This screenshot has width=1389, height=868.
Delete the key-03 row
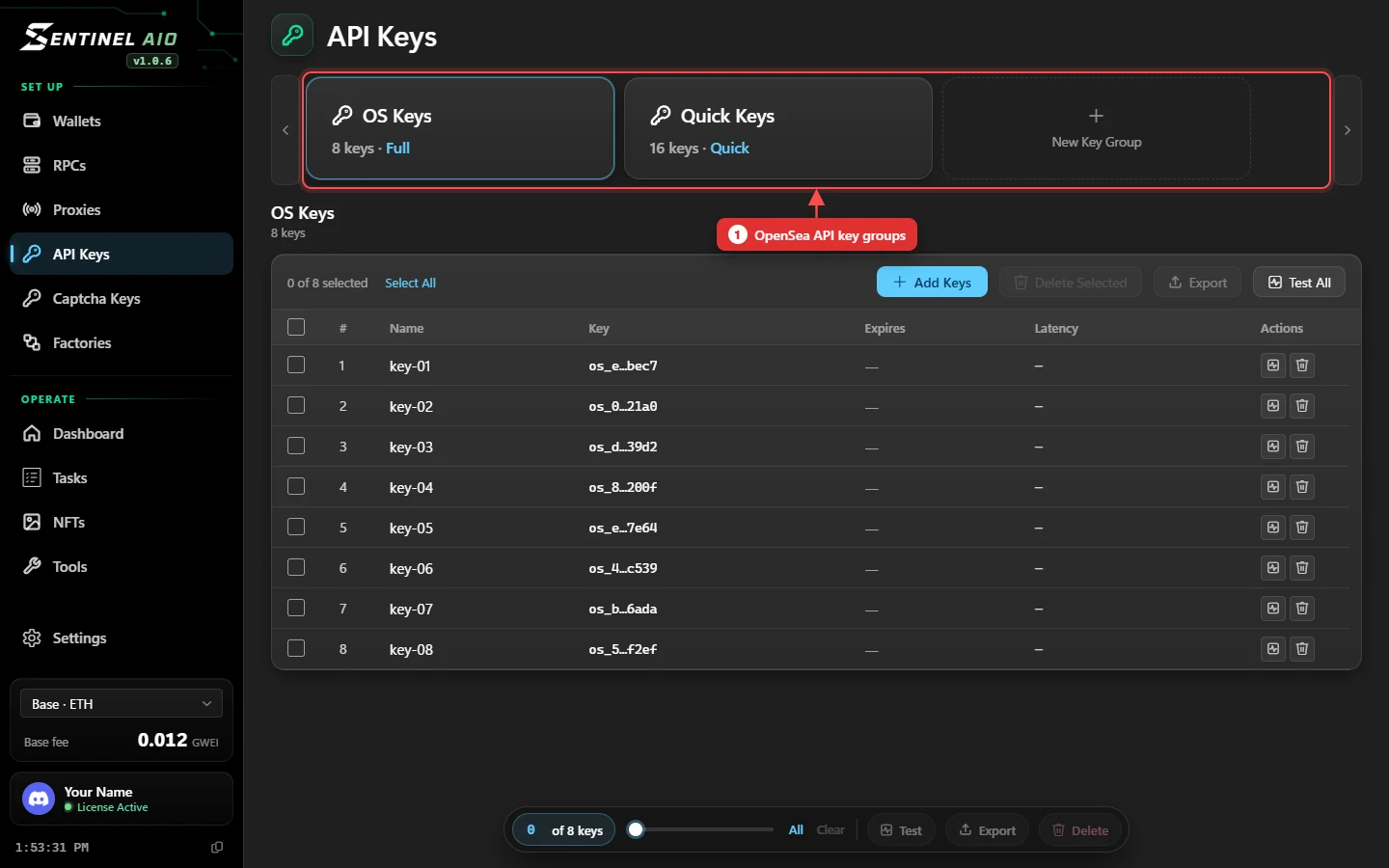[1302, 447]
